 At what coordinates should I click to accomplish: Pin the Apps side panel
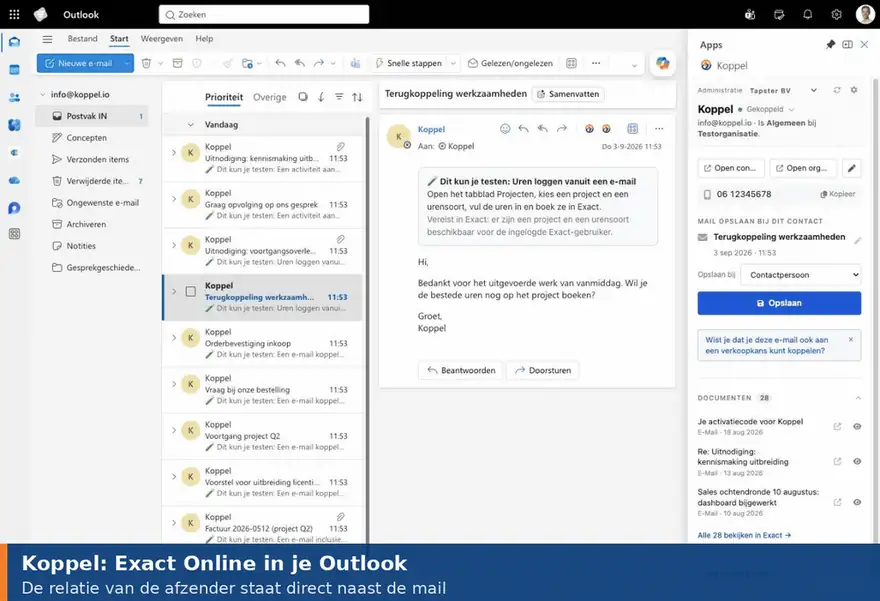click(x=830, y=44)
